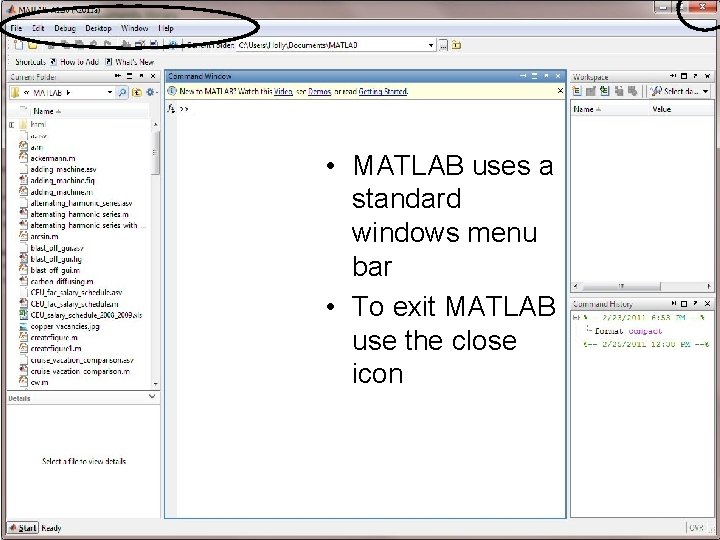The height and width of the screenshot is (540, 720).
Task: Minimize the Workspace panel with arrow-bar icon
Action: click(x=673, y=76)
